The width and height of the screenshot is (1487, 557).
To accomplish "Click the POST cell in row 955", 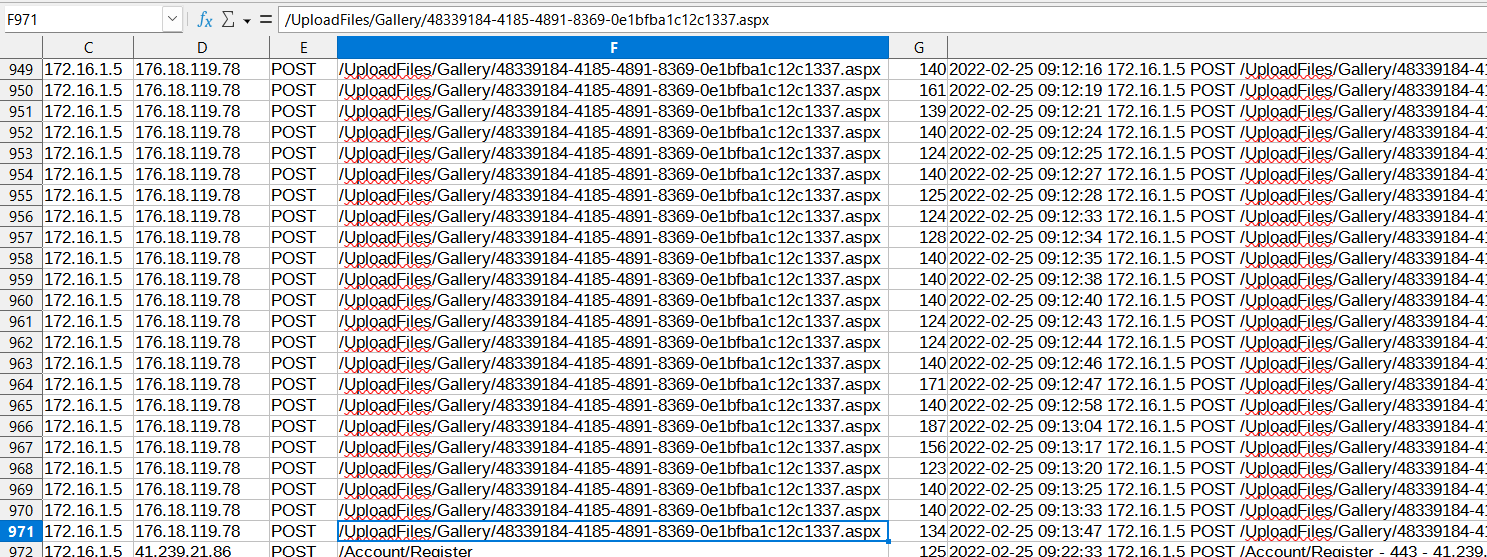I will pyautogui.click(x=303, y=195).
